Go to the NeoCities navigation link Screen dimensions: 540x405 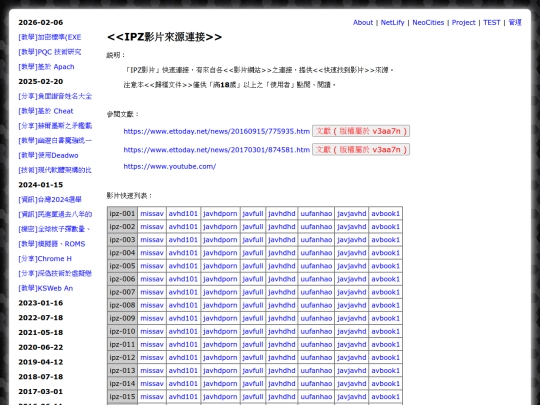pos(428,22)
